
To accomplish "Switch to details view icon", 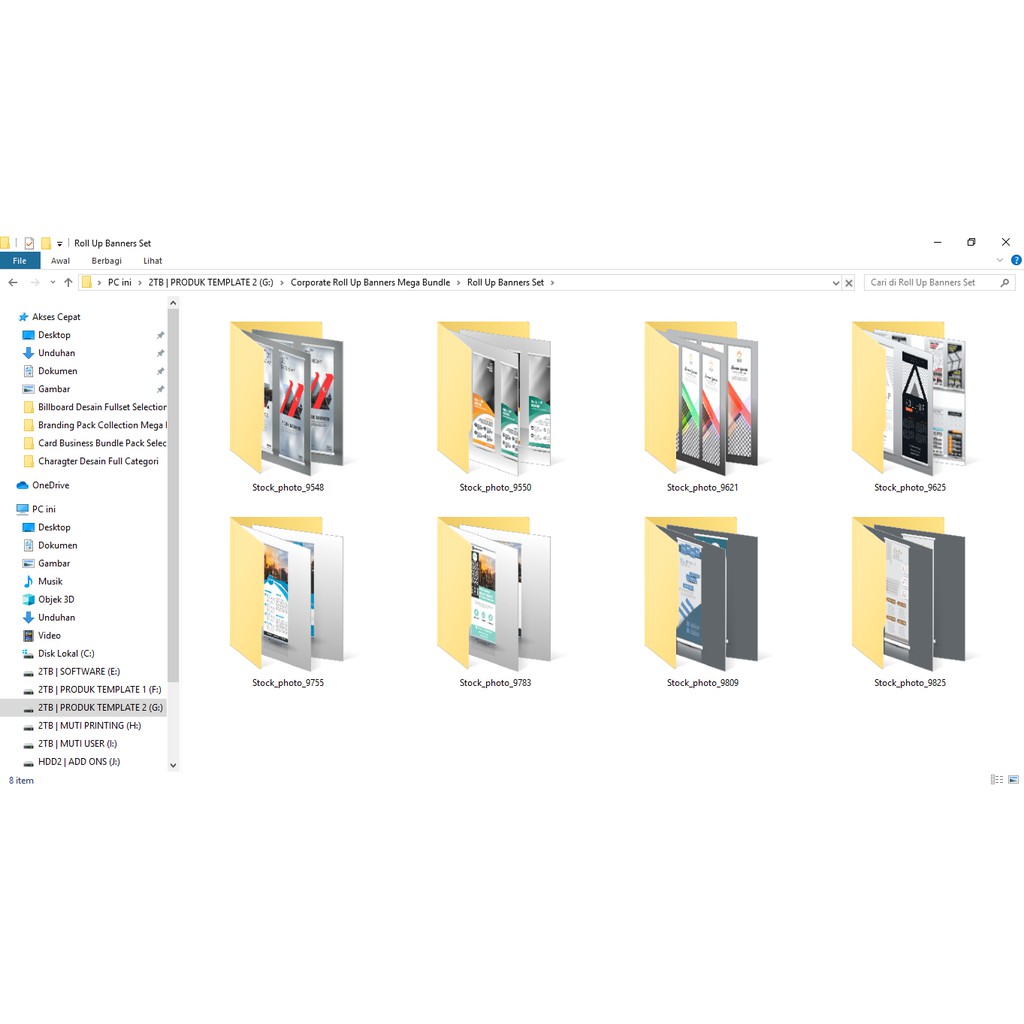I will pos(996,780).
